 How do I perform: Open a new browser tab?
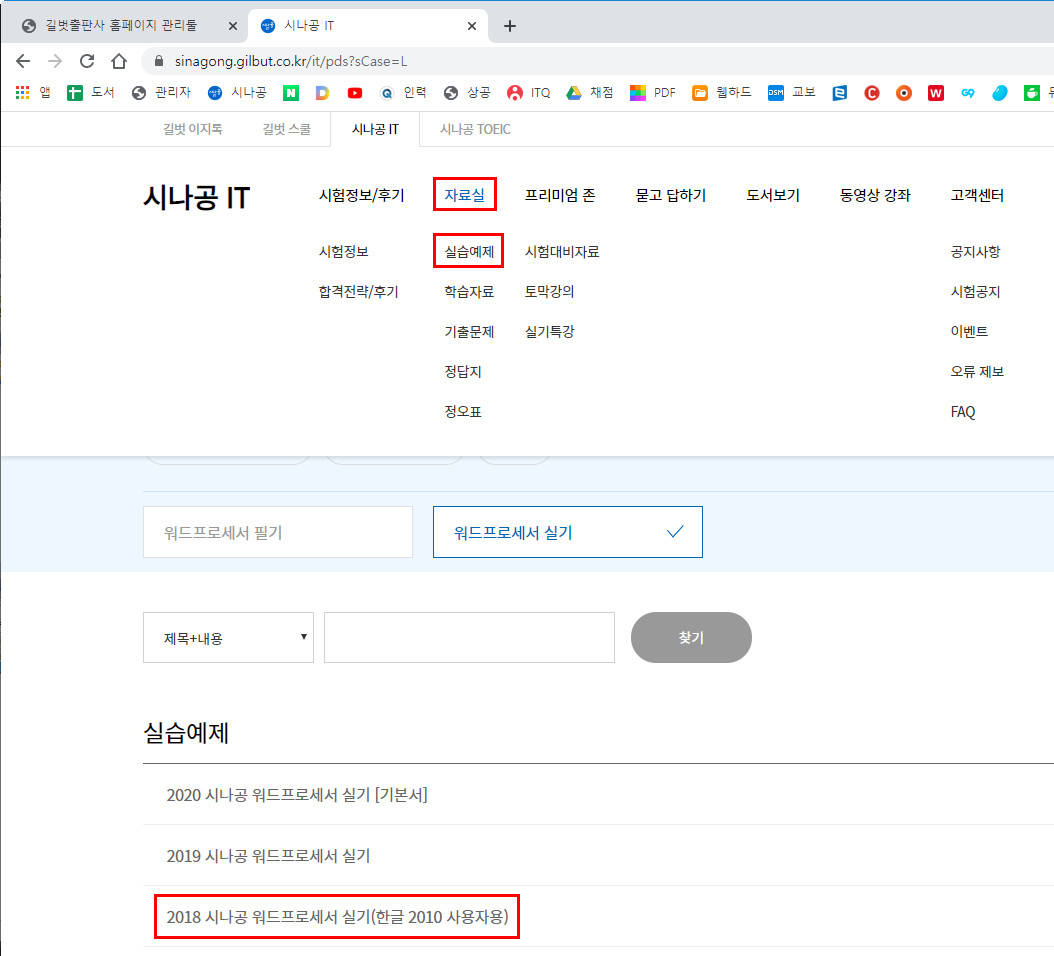[x=510, y=26]
